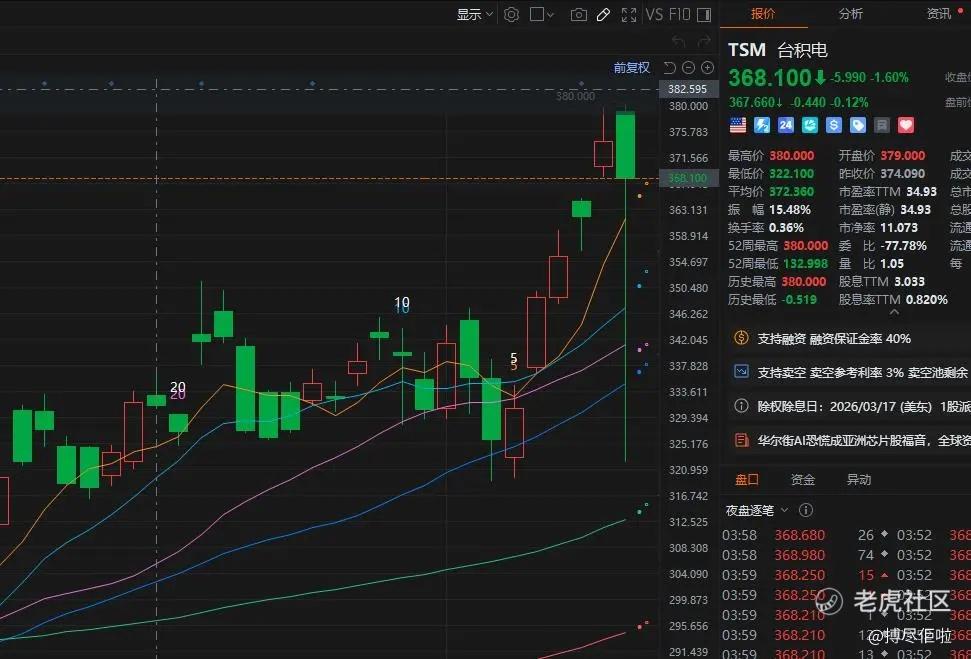This screenshot has width=971, height=659.
Task: Switch to the 分析 tab
Action: [850, 14]
